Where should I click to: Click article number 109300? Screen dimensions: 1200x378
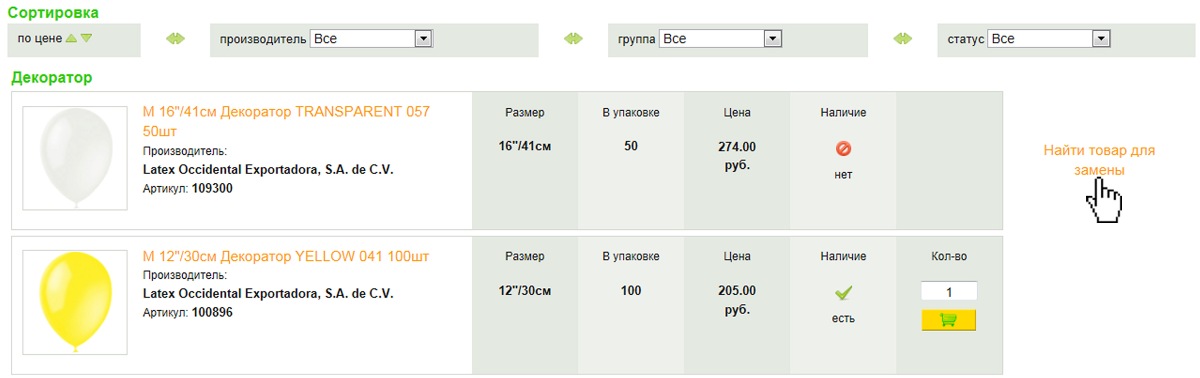tap(212, 188)
